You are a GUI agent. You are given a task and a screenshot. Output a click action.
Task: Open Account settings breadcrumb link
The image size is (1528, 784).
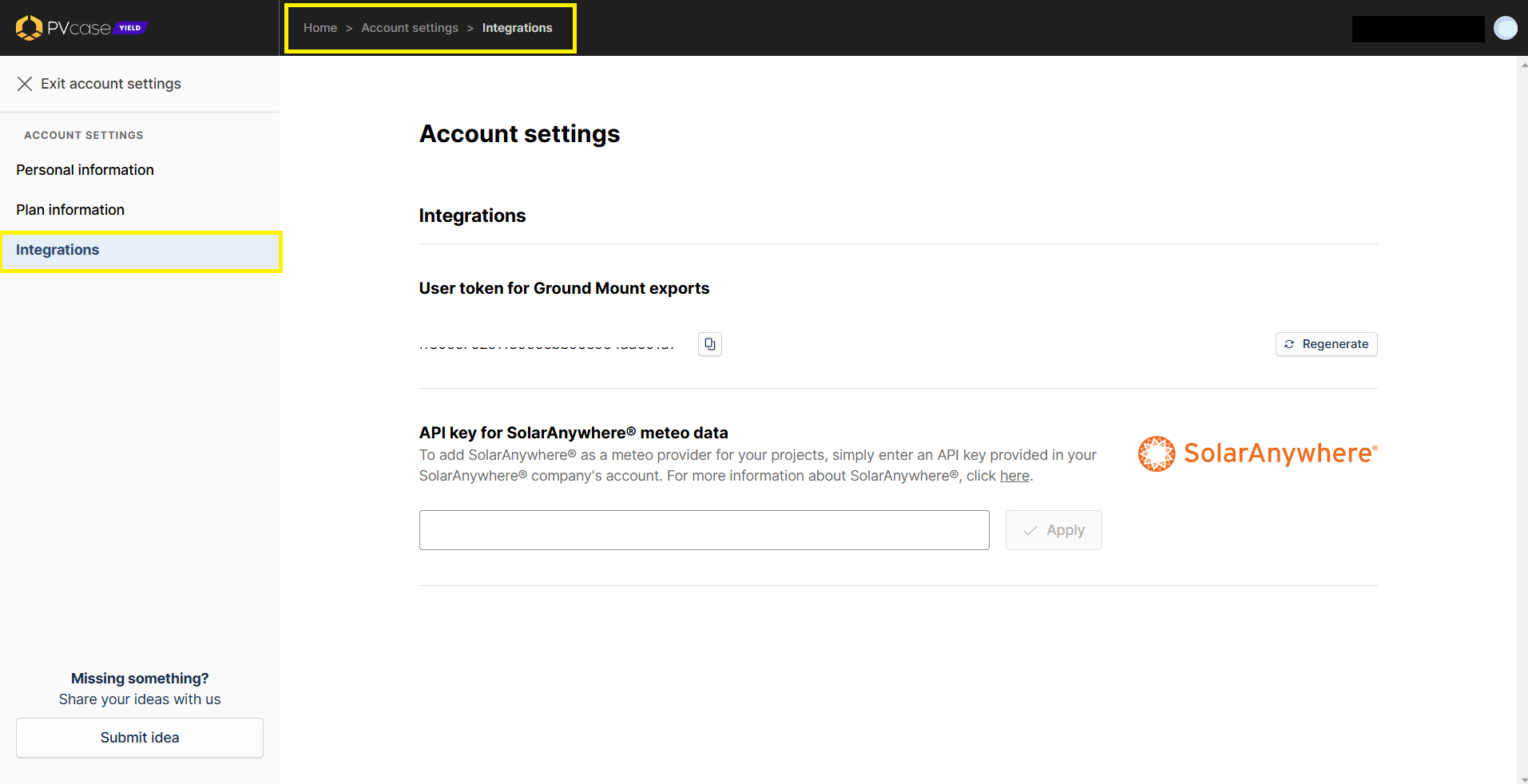point(410,28)
